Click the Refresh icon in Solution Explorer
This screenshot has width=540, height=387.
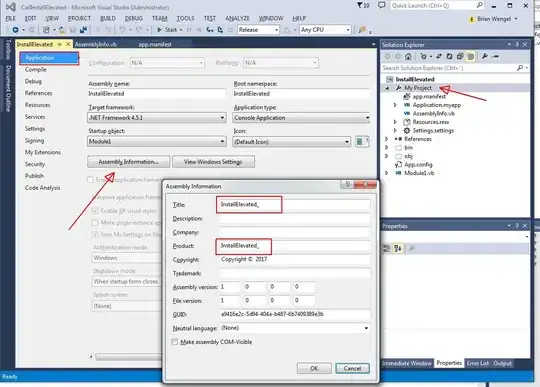[x=449, y=56]
